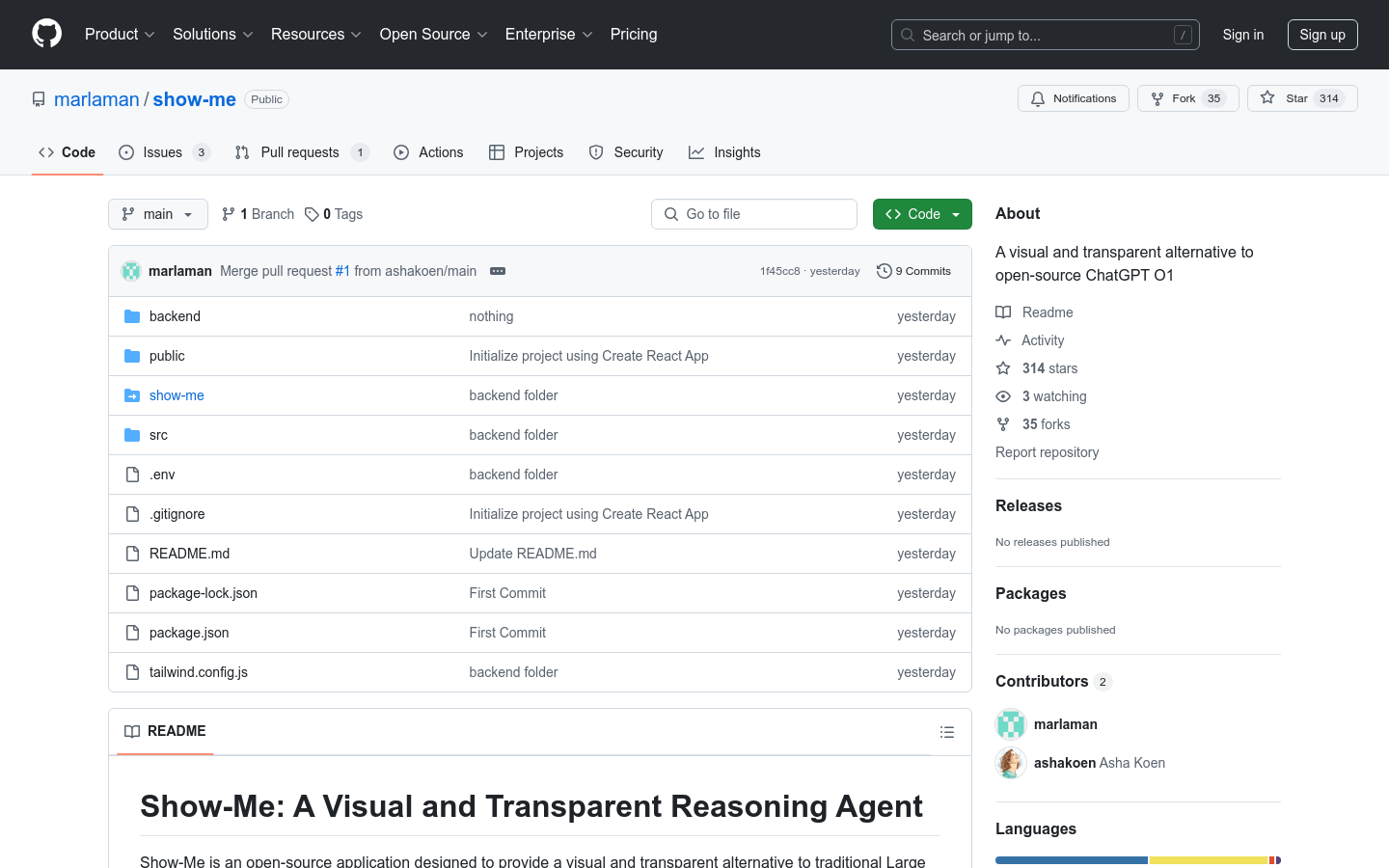The height and width of the screenshot is (868, 1389).
Task: Click the Go to file field
Action: [754, 214]
